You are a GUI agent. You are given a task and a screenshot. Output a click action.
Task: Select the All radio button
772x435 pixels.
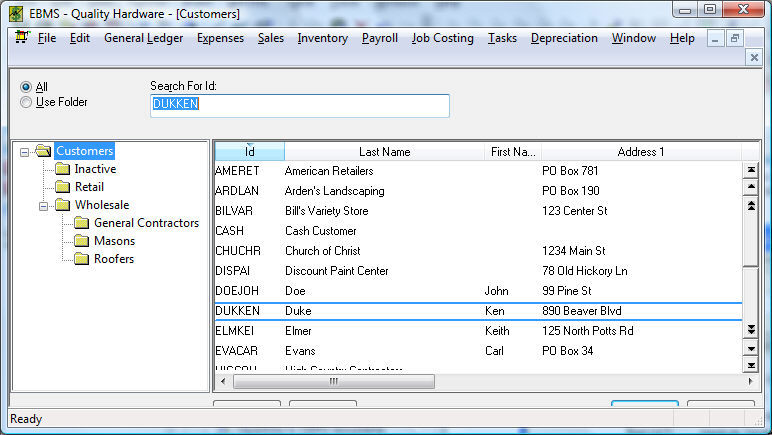(26, 87)
